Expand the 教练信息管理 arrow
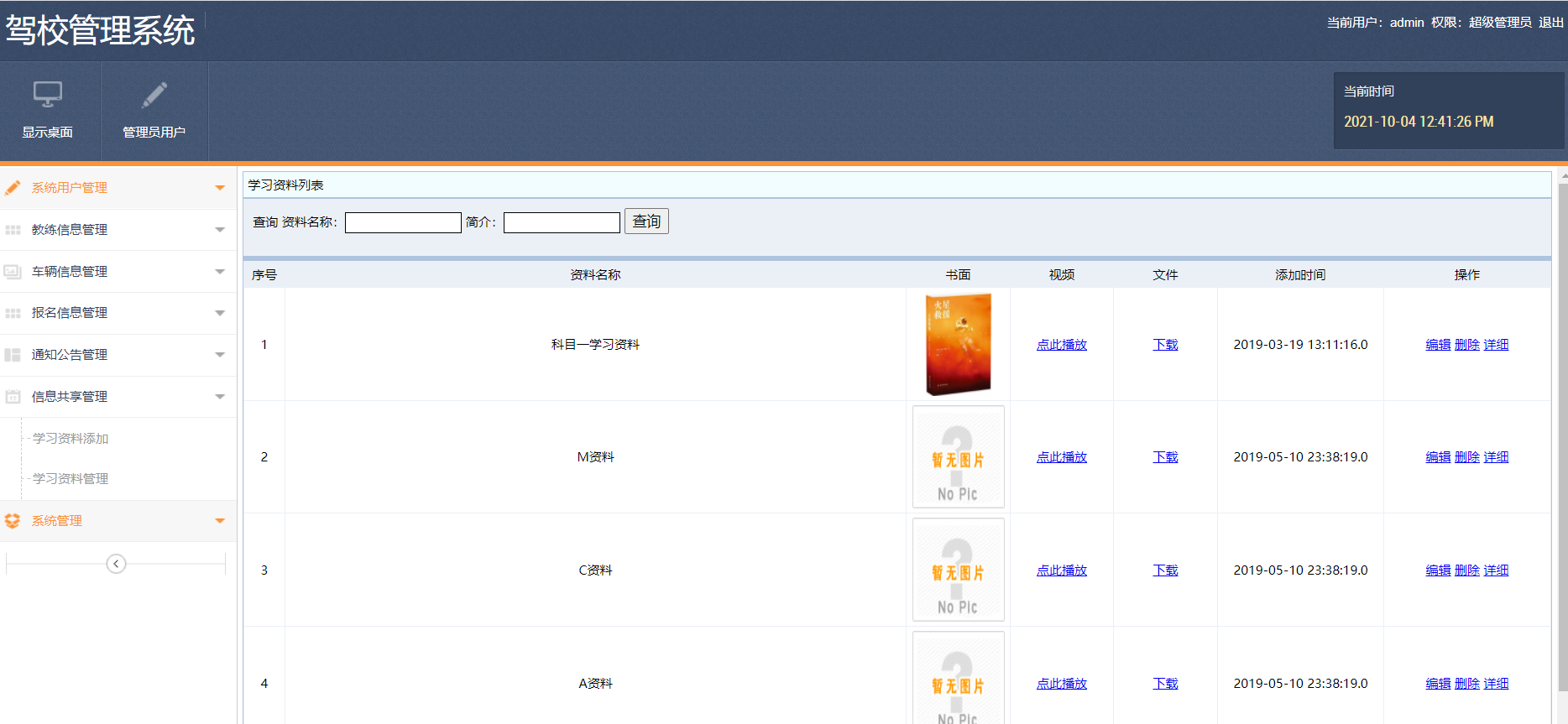The image size is (1568, 724). click(x=220, y=230)
